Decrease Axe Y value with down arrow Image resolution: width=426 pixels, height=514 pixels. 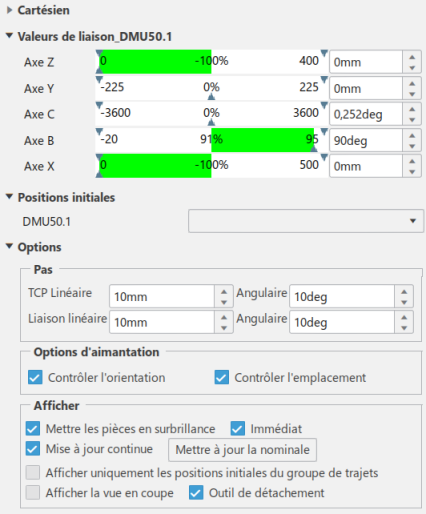pos(412,94)
